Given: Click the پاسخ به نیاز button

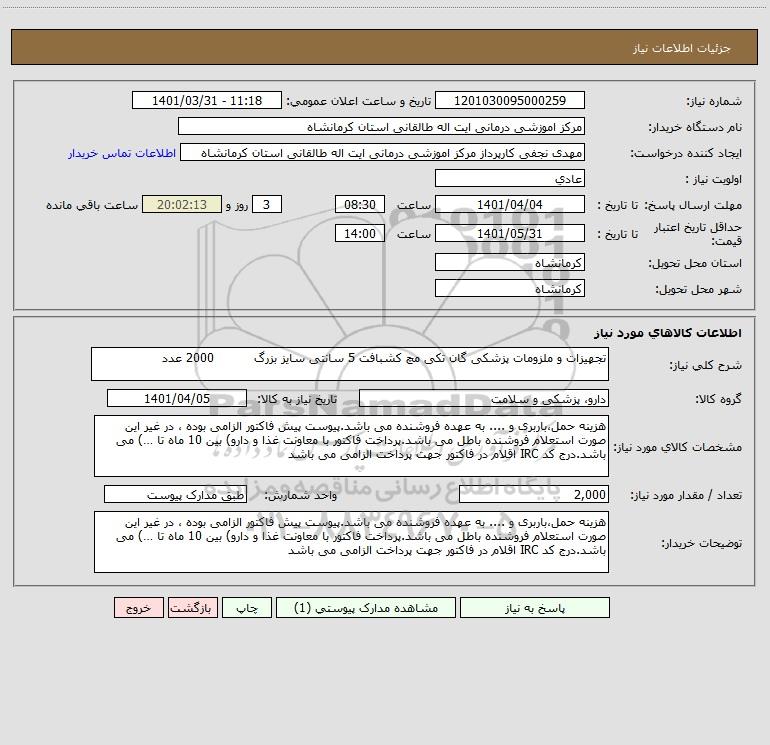Looking at the screenshot, I should coord(535,607).
